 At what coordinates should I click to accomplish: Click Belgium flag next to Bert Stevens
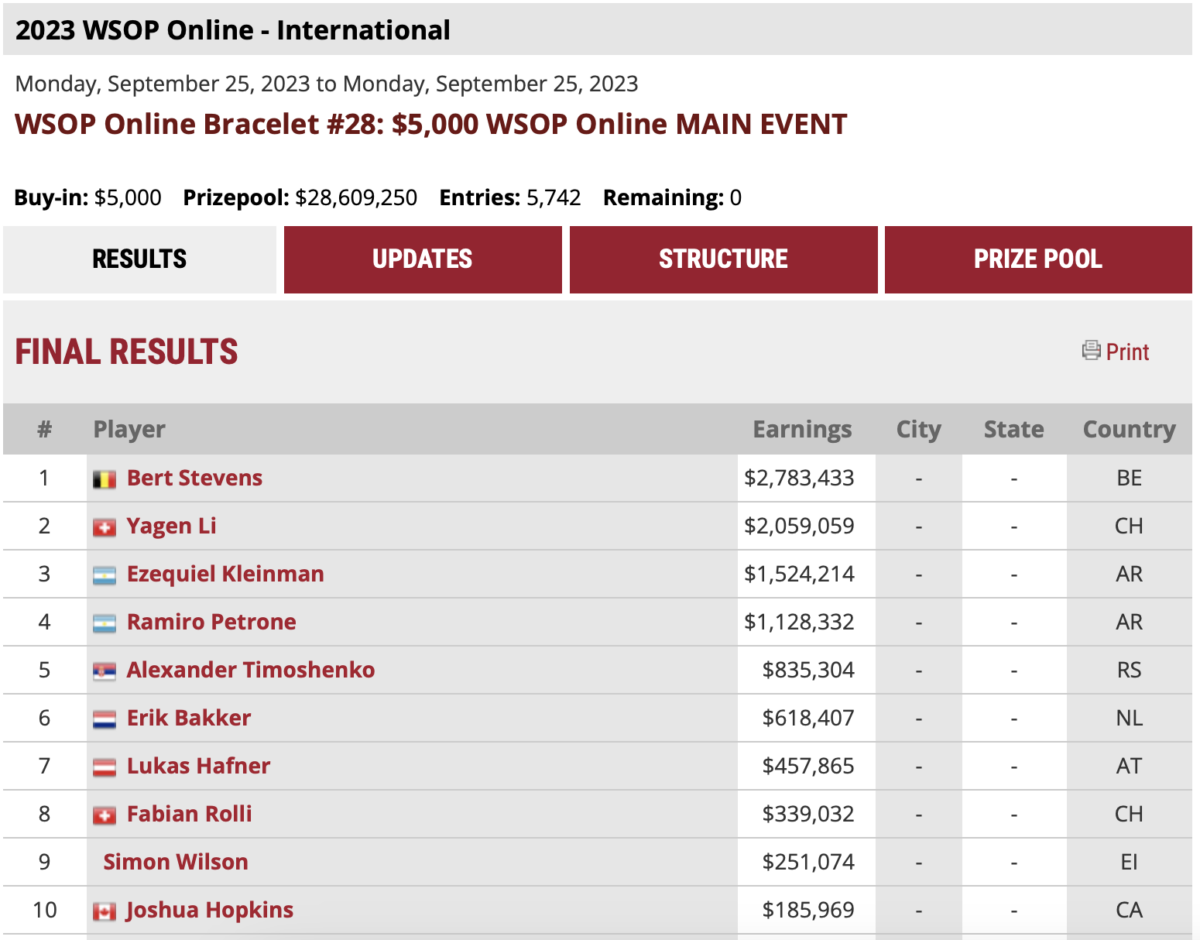(104, 479)
